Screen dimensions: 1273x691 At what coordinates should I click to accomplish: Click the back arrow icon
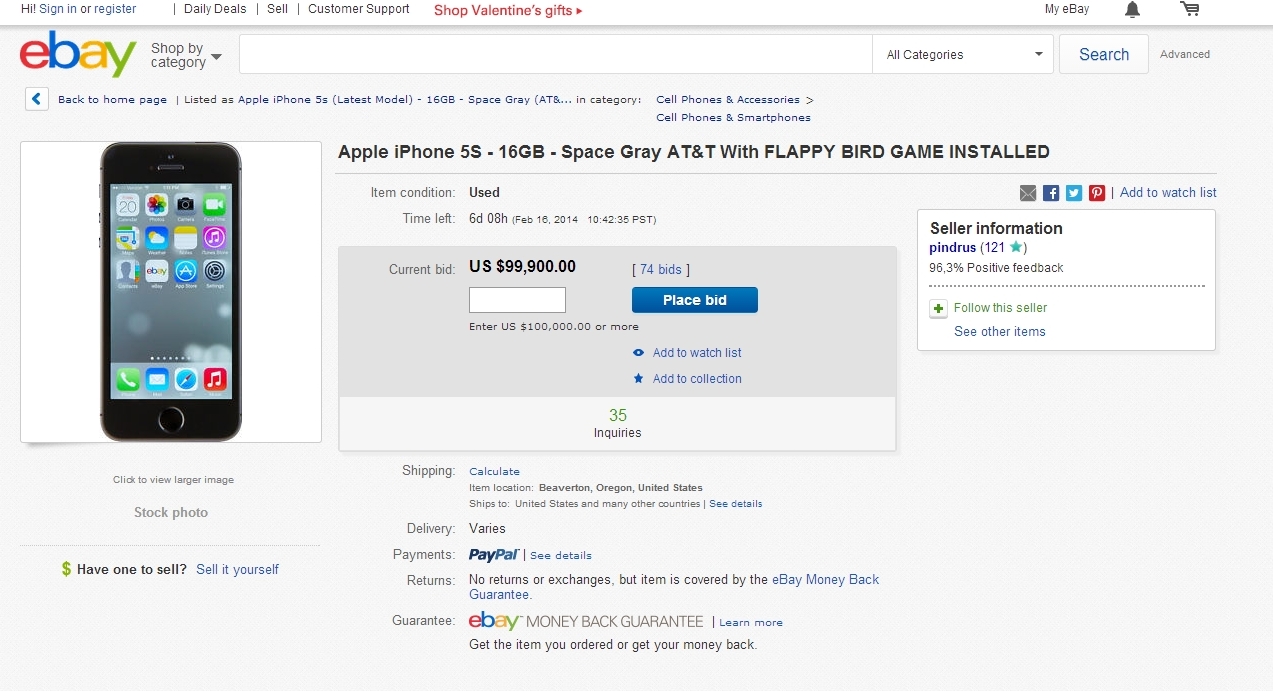click(37, 99)
